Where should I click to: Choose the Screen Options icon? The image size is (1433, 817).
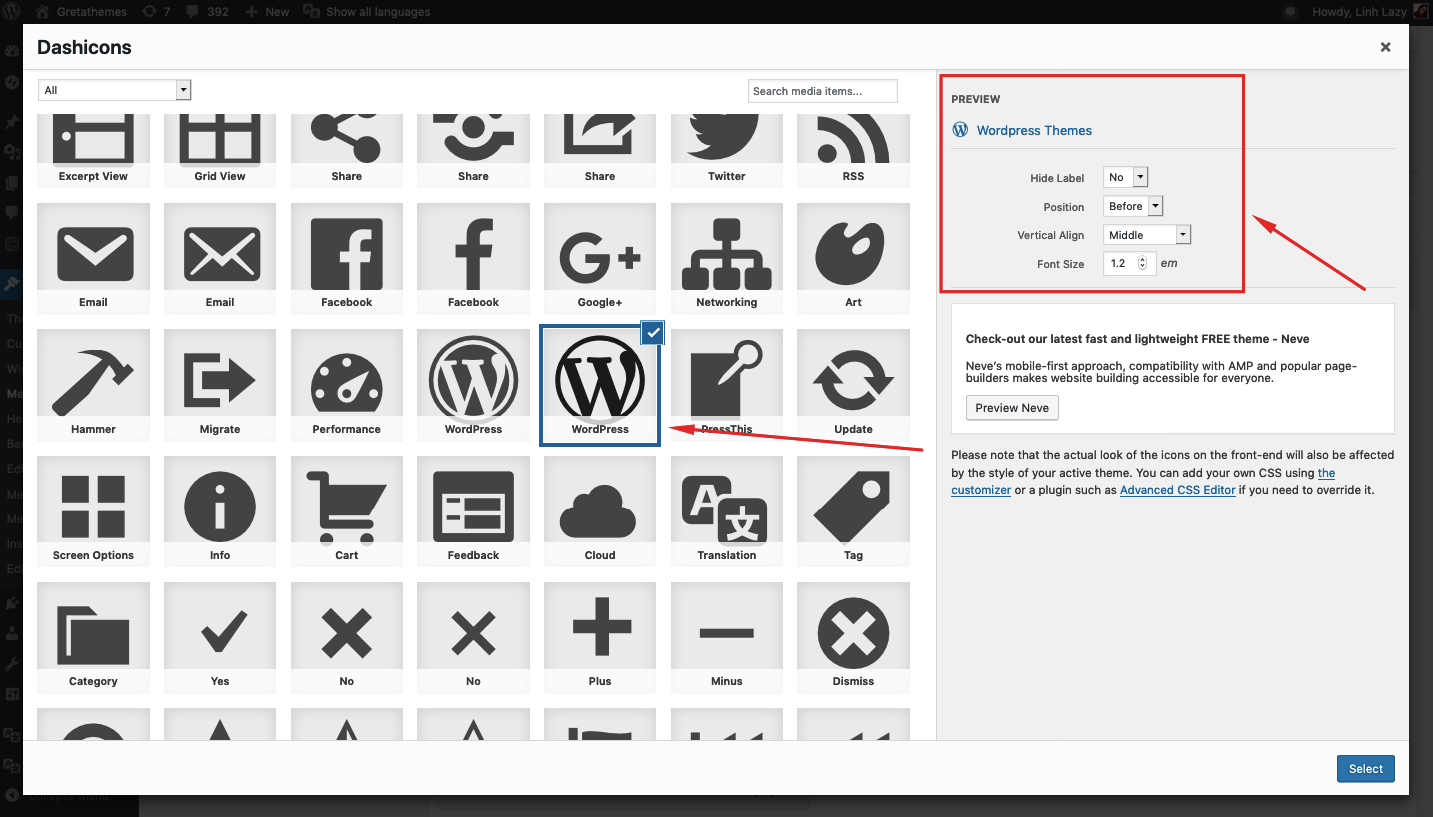coord(93,512)
